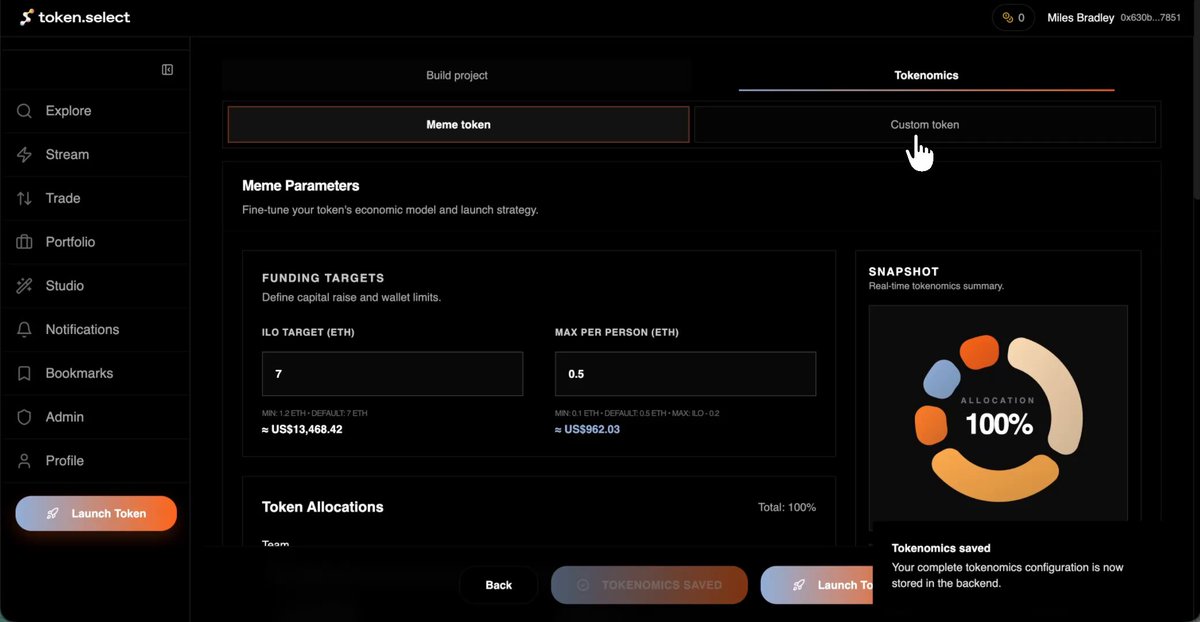The image size is (1200, 622).
Task: Open Stream via its lightning bolt icon
Action: click(x=25, y=155)
